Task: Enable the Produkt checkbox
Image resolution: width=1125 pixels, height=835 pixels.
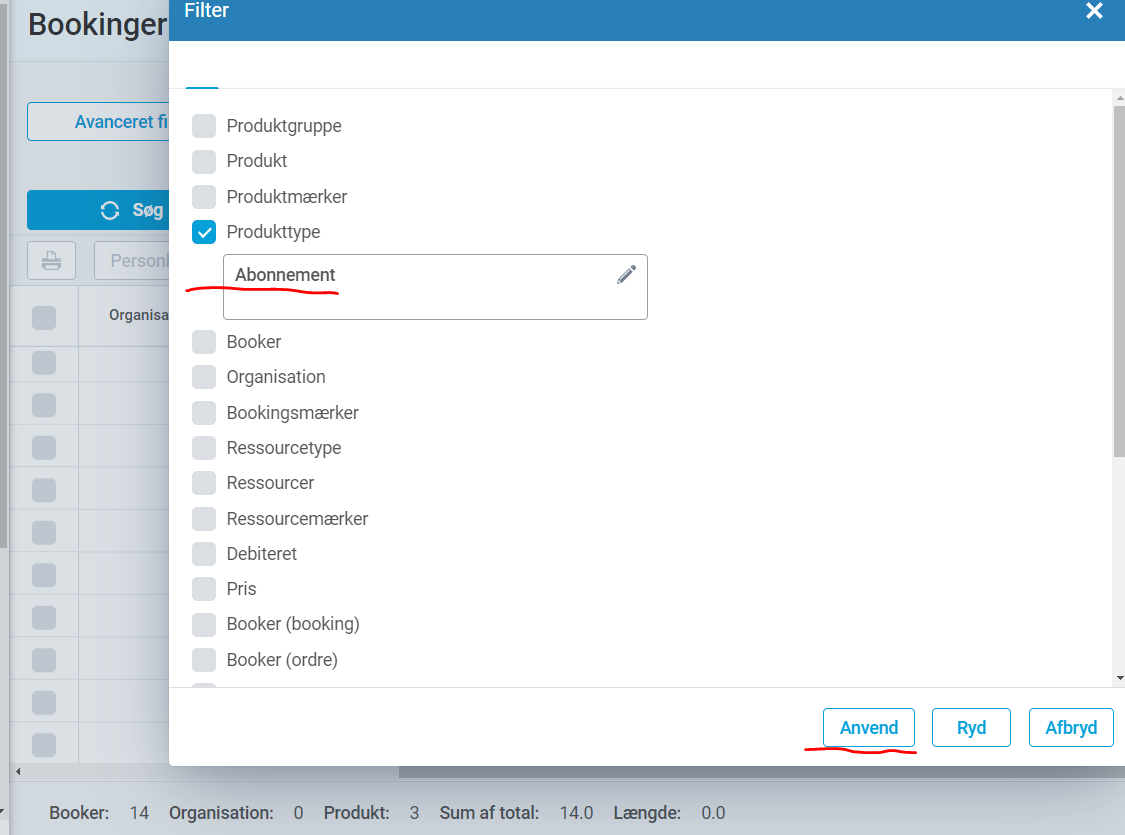Action: point(204,161)
